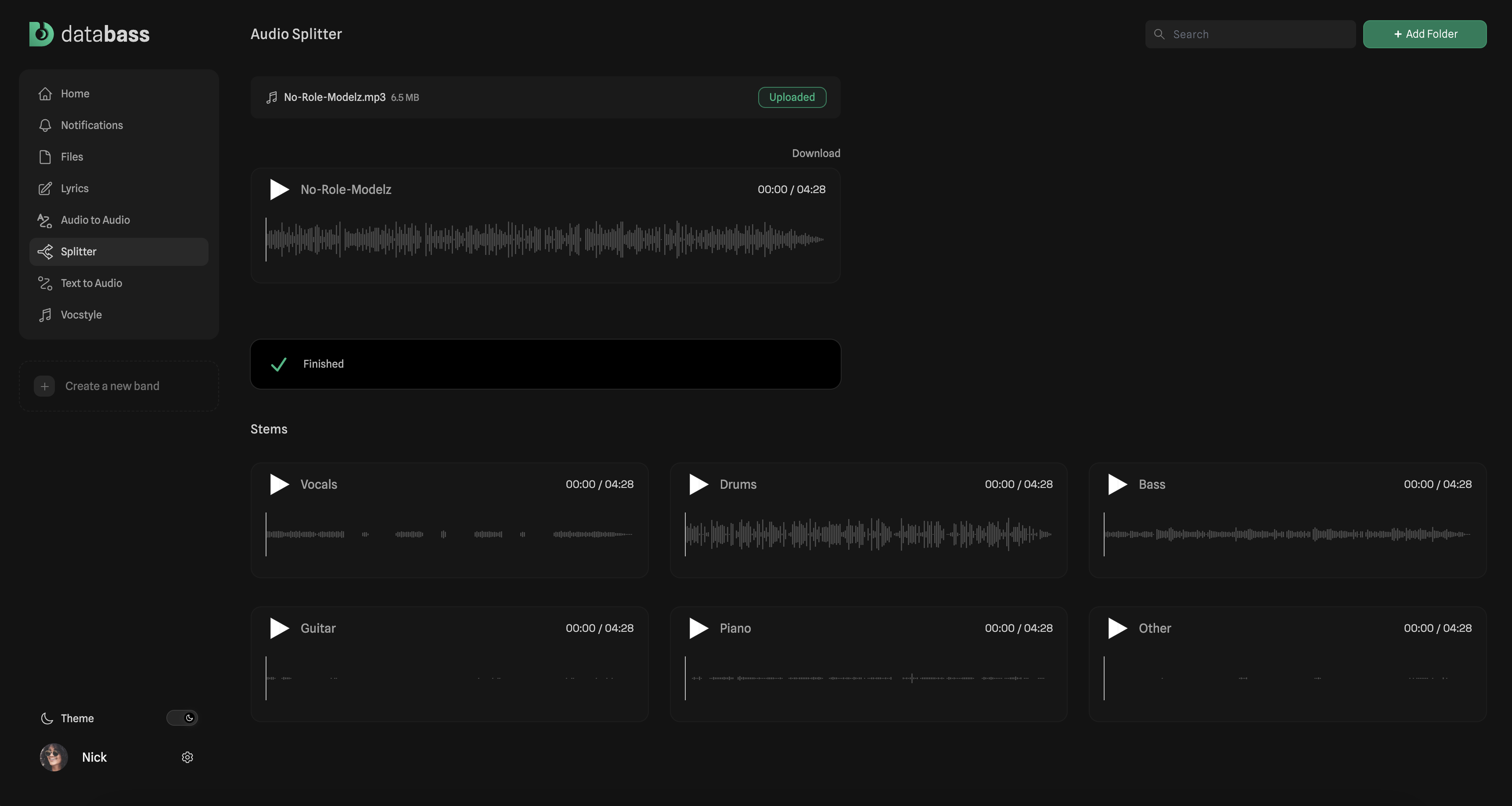Switch to Audio to Audio
Screen dimensions: 1512x806
[x=119, y=221]
